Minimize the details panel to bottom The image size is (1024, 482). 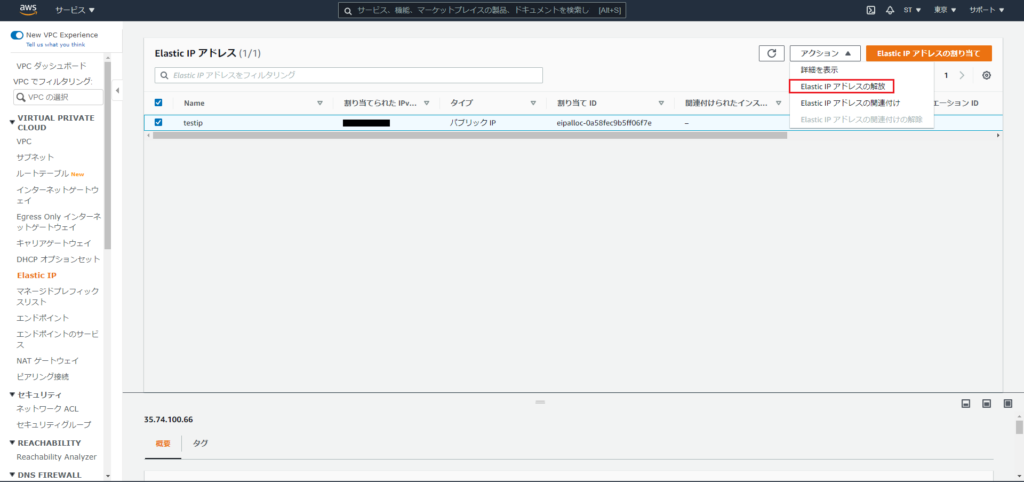tap(966, 404)
